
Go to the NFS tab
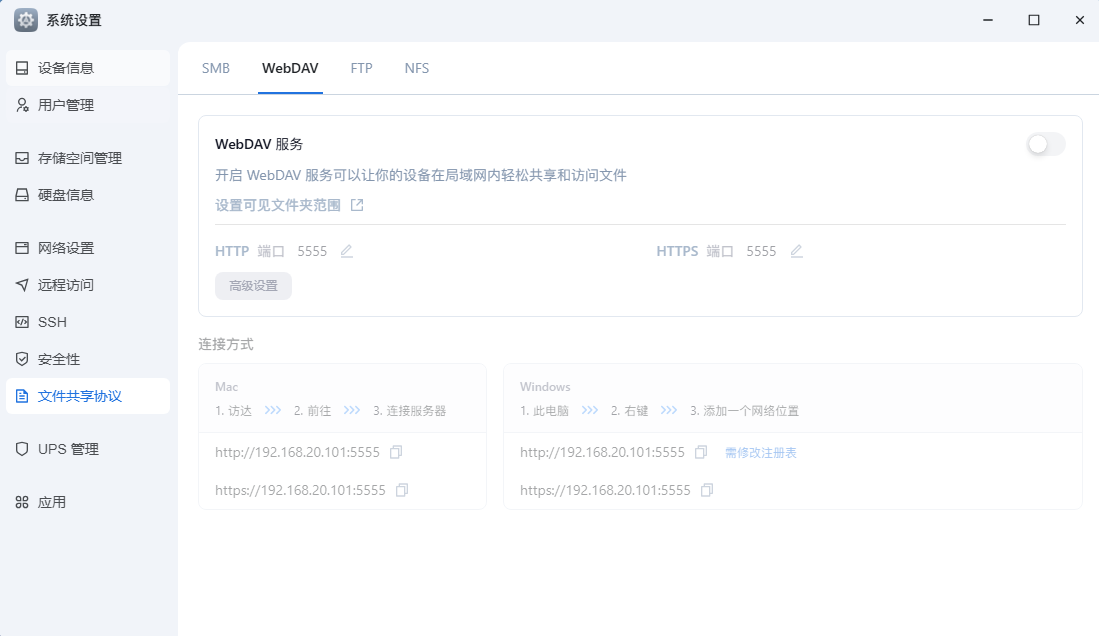coord(416,68)
